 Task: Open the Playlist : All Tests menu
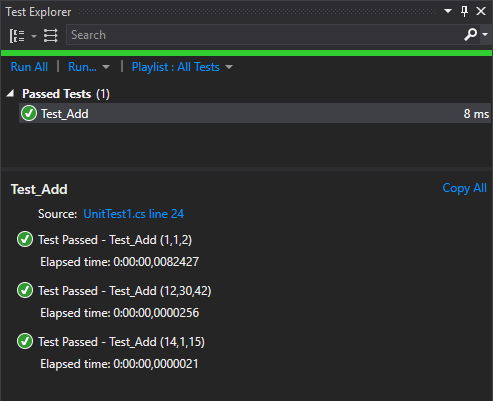(x=176, y=67)
